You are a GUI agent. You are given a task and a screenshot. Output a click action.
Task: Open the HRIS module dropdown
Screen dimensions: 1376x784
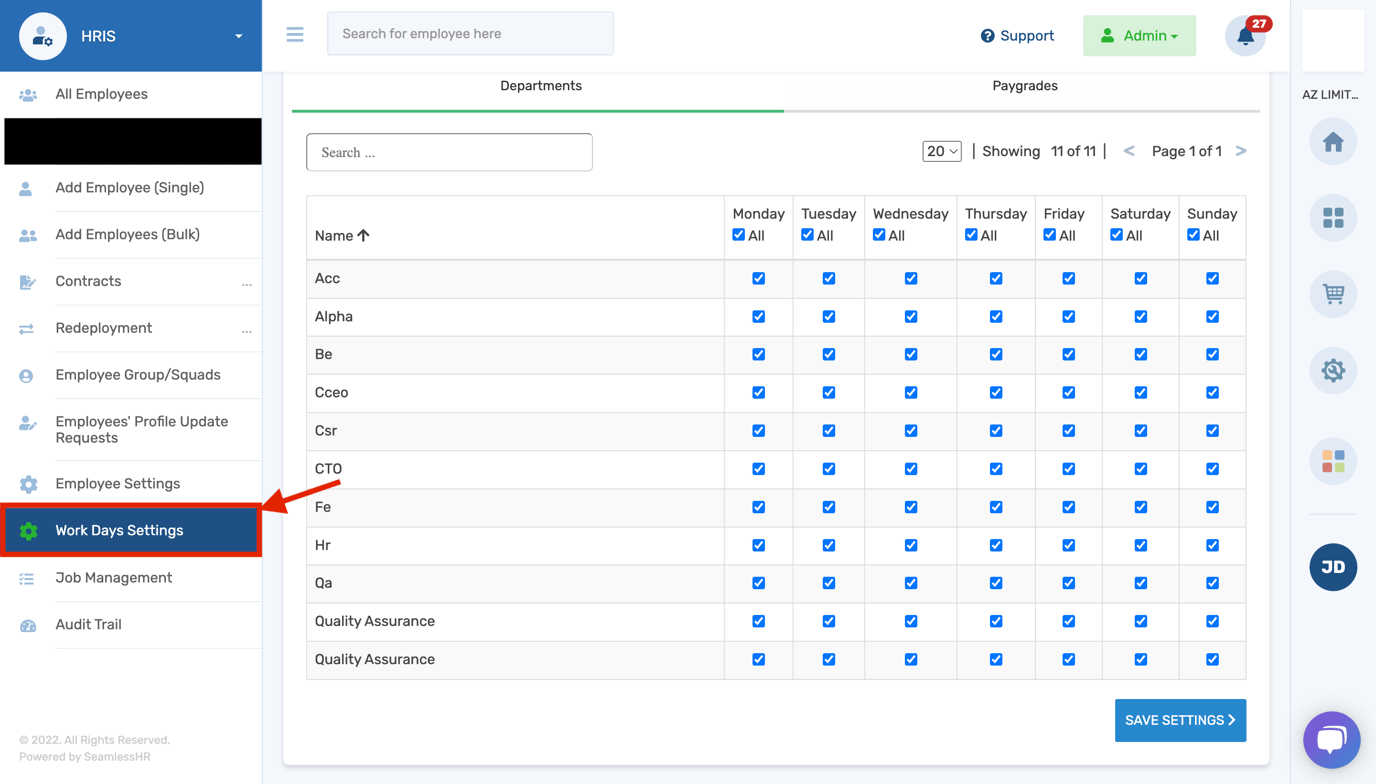(237, 35)
